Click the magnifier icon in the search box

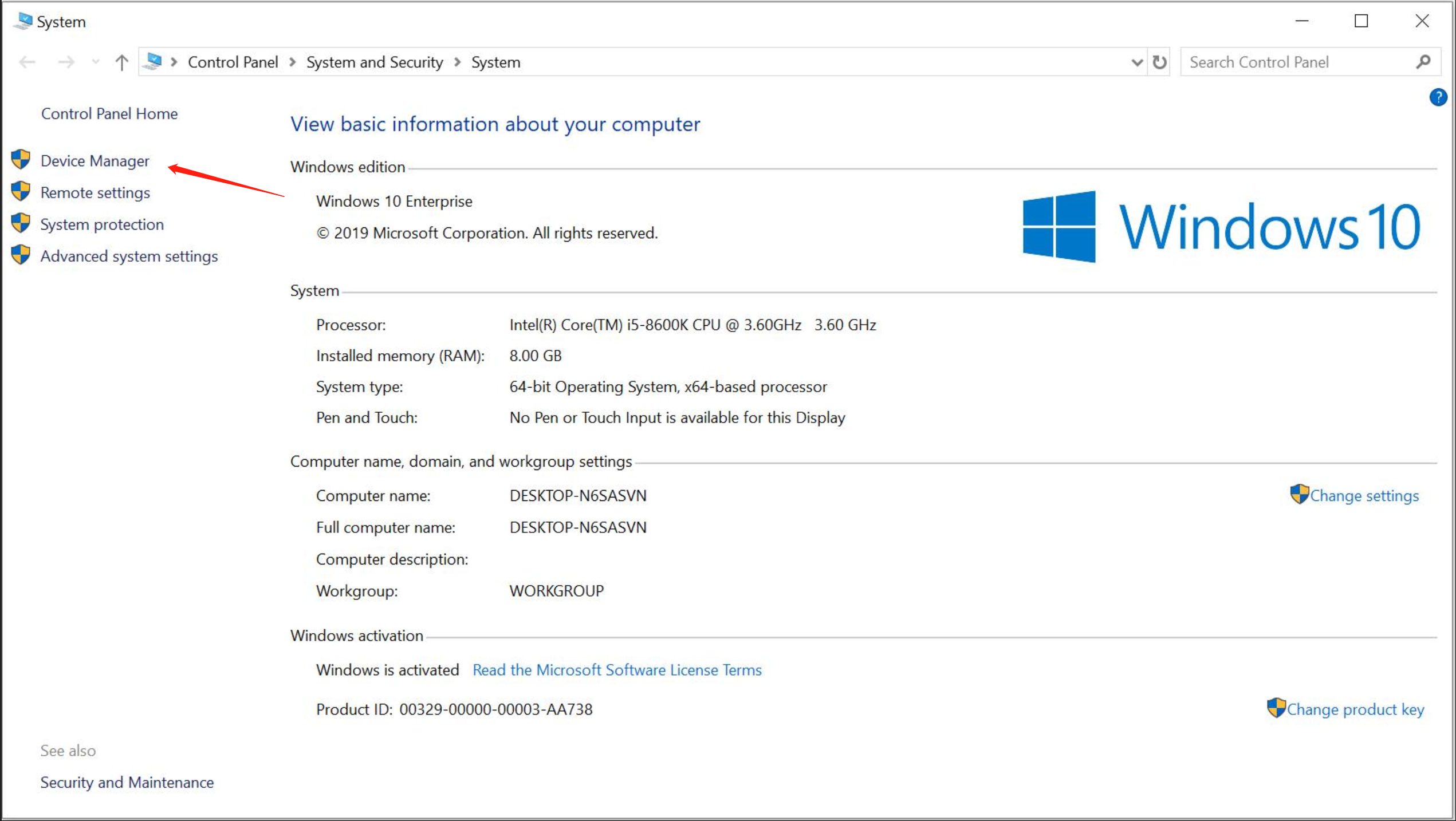tap(1423, 62)
